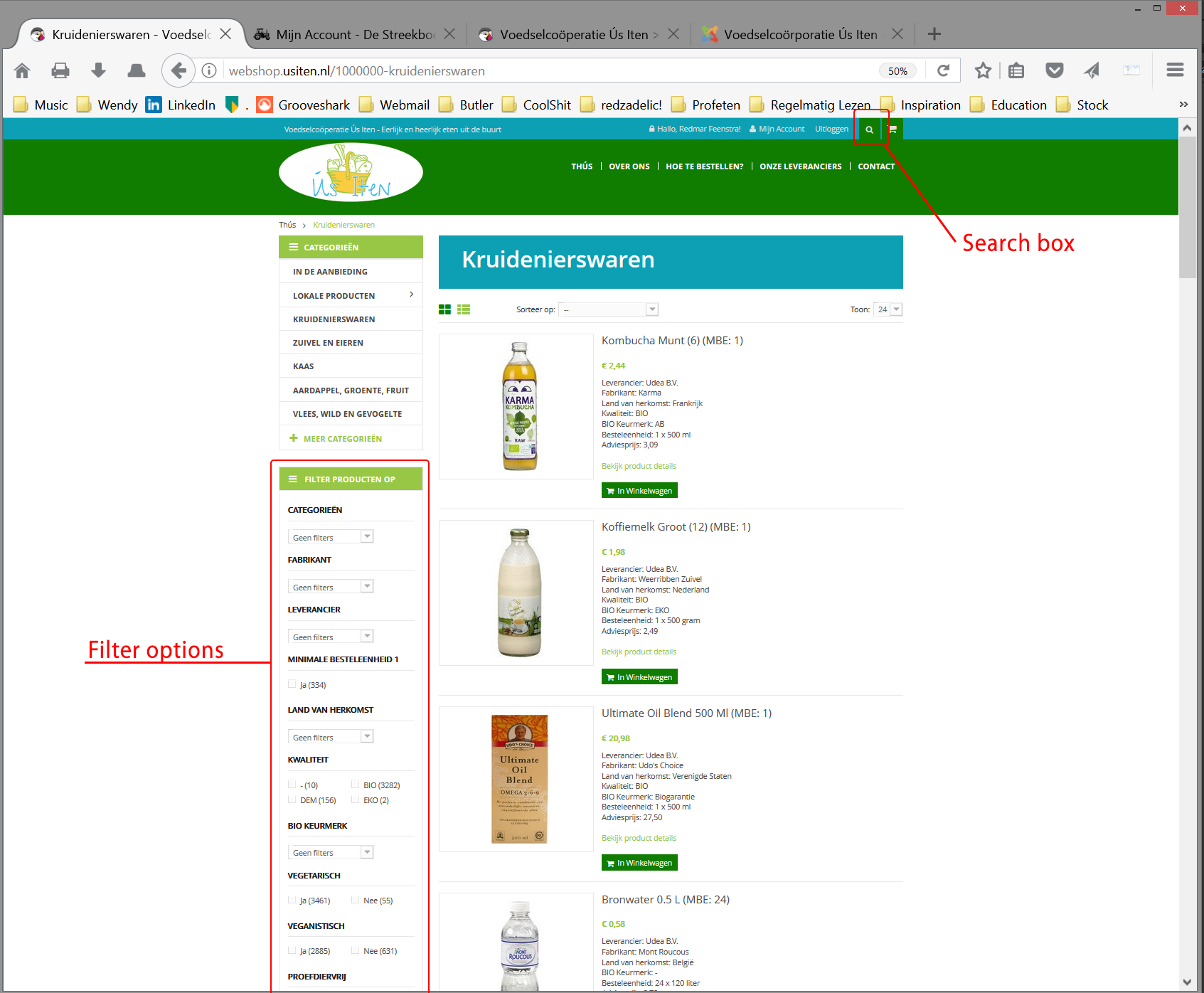The width and height of the screenshot is (1204, 993).
Task: Open the Sorteer op dropdown
Action: [x=609, y=309]
